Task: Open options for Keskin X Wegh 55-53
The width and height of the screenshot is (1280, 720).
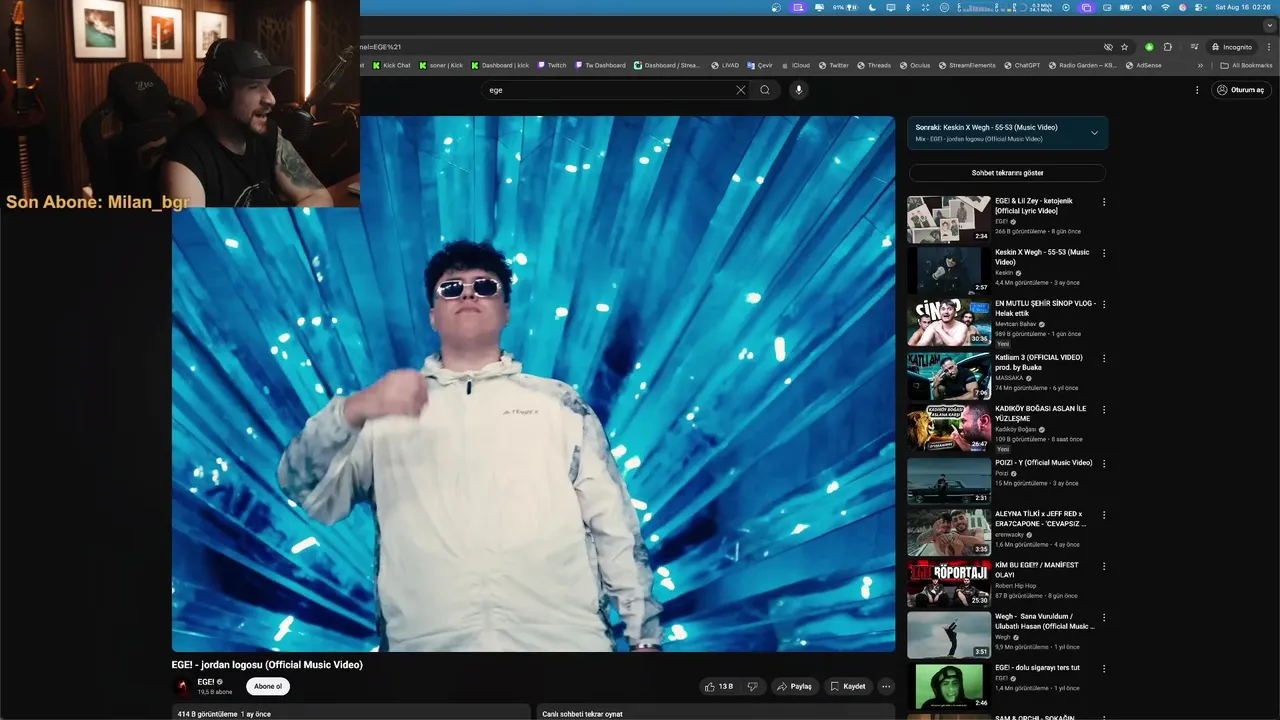Action: coord(1104,253)
